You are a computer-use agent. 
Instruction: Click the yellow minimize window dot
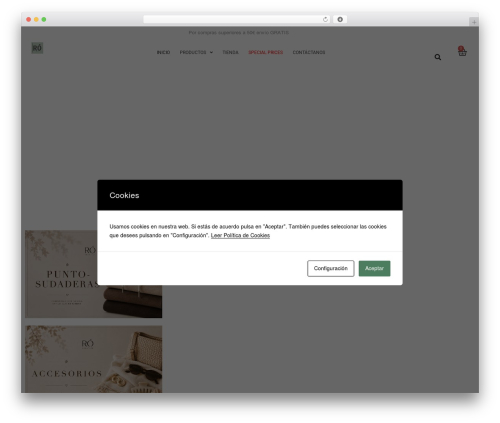[x=36, y=19]
